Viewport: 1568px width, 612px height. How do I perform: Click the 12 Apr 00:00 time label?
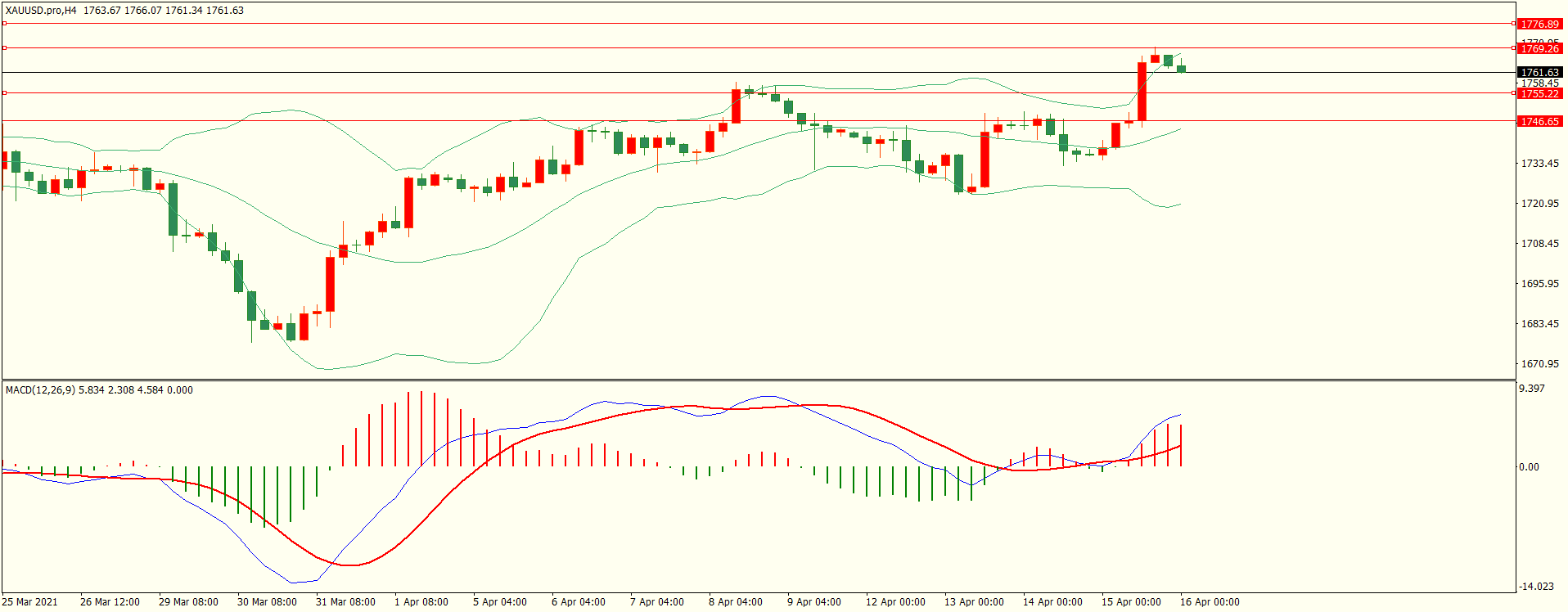click(x=895, y=602)
